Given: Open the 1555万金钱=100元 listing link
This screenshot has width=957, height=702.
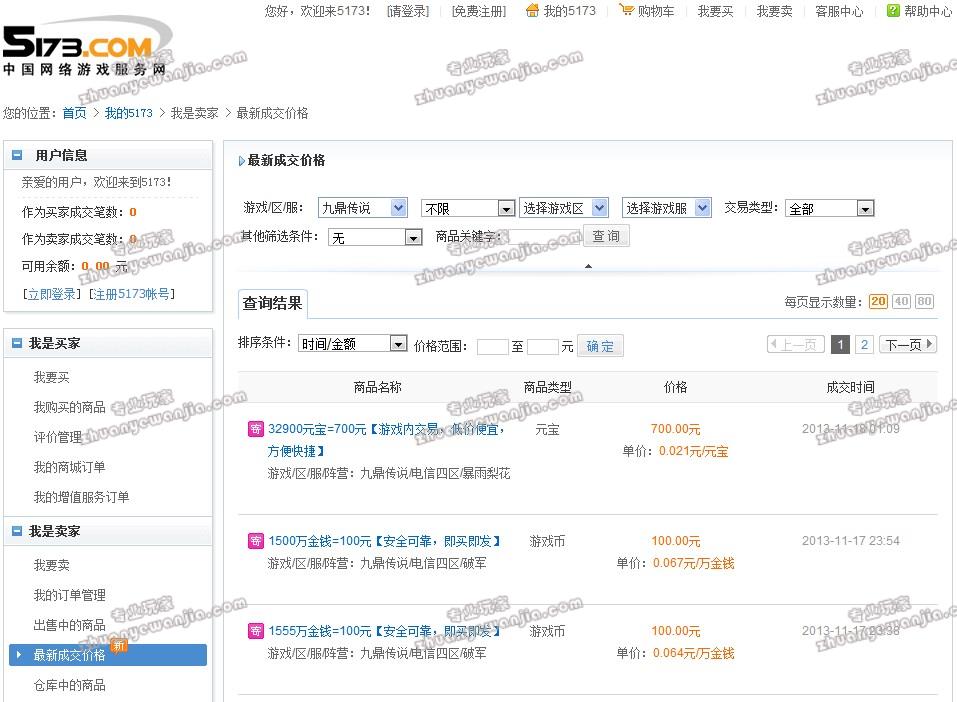Looking at the screenshot, I should [x=385, y=631].
